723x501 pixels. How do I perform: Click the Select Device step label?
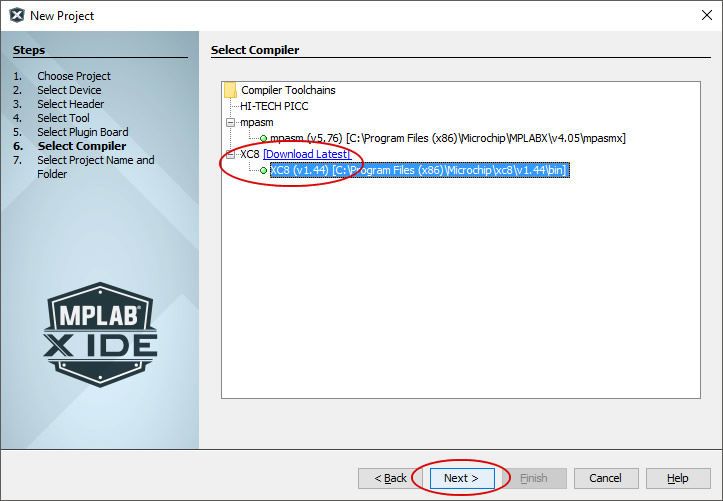69,90
